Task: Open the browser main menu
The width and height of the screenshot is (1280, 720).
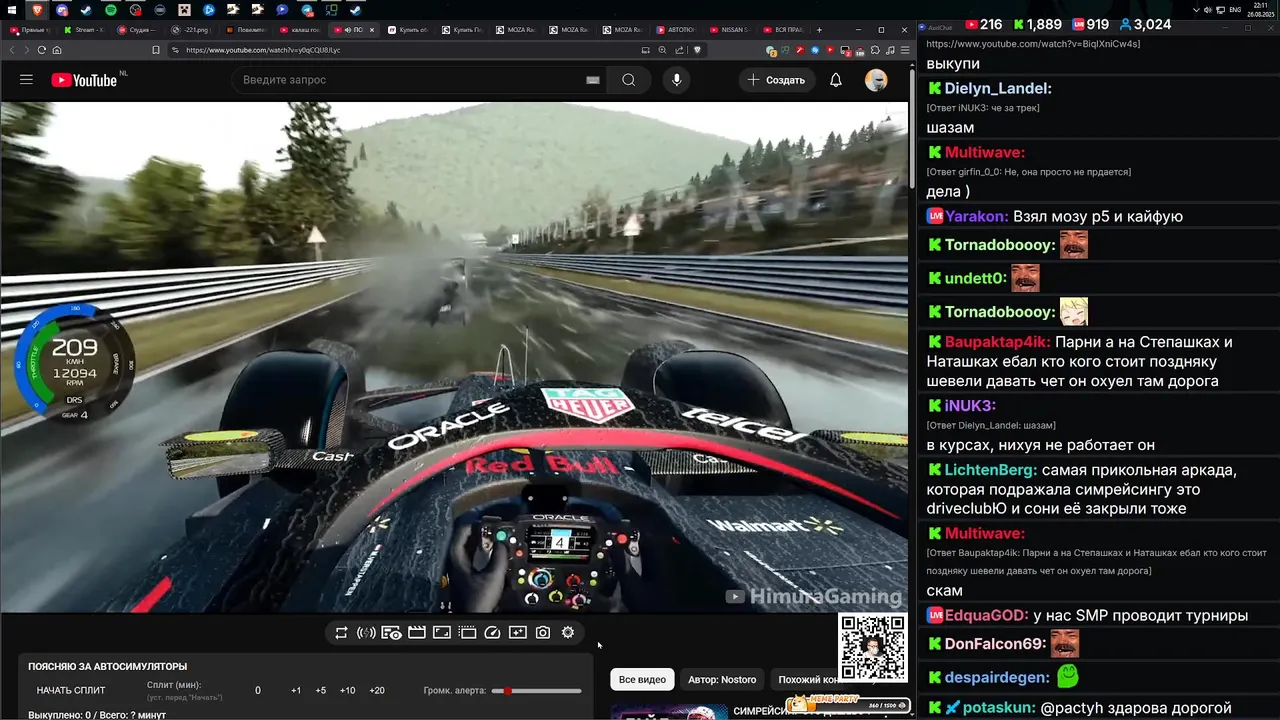Action: tap(906, 50)
